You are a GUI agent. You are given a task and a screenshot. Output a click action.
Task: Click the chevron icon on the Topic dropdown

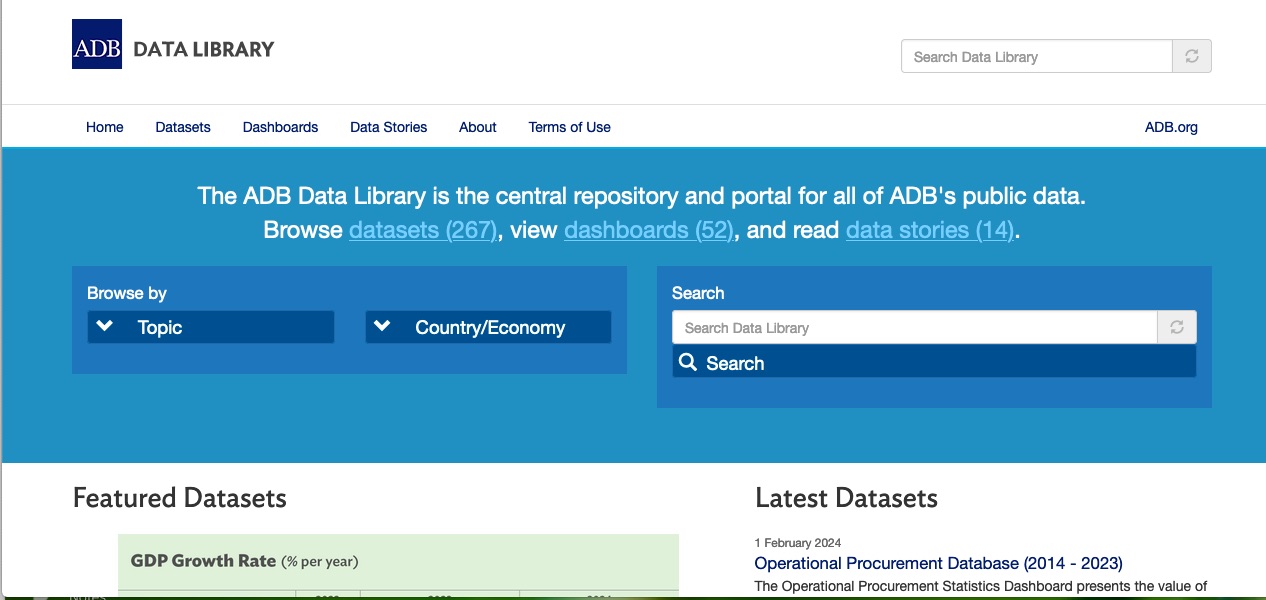click(x=105, y=327)
